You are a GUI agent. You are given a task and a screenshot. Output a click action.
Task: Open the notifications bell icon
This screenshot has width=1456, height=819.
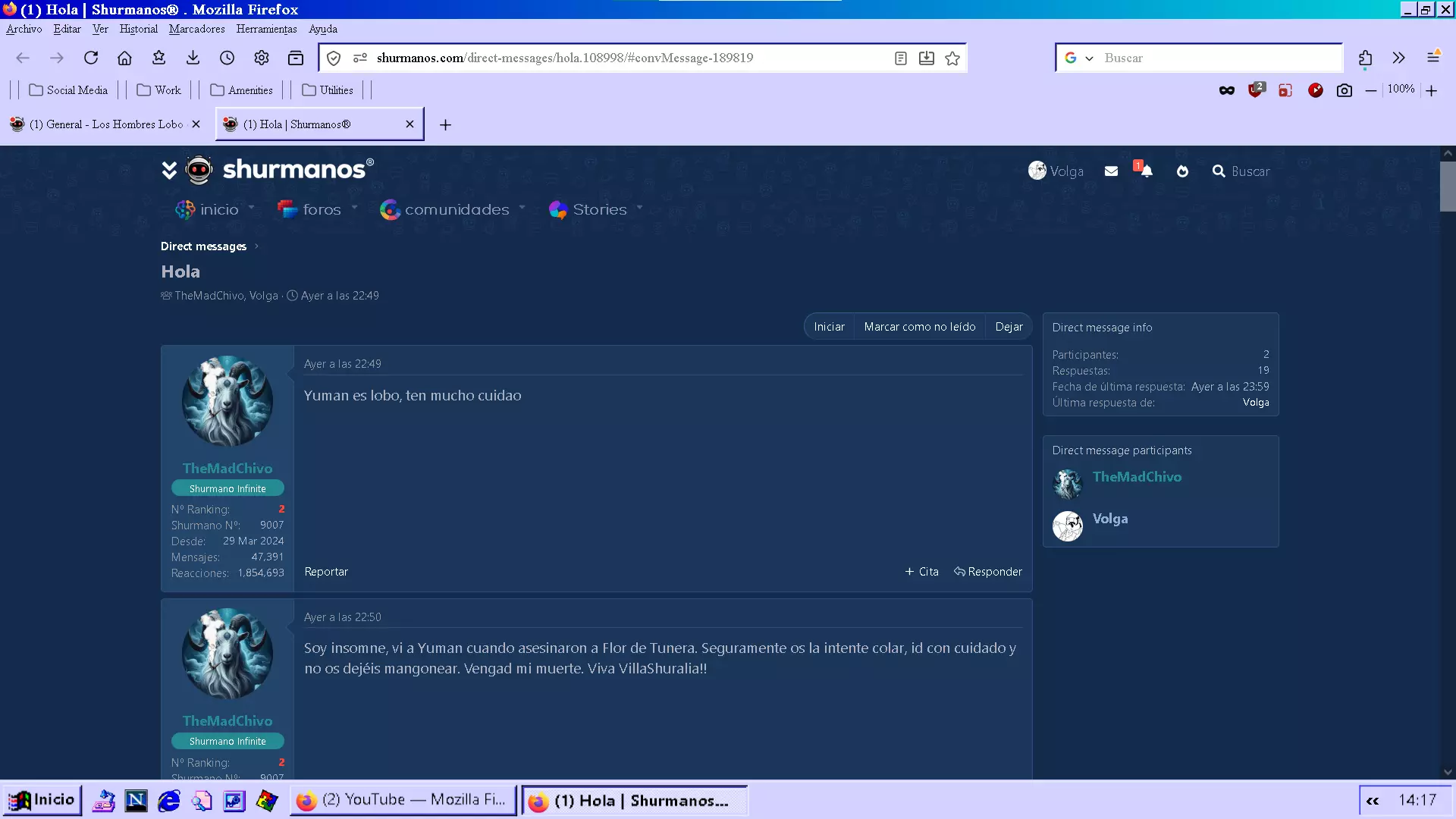(1146, 171)
